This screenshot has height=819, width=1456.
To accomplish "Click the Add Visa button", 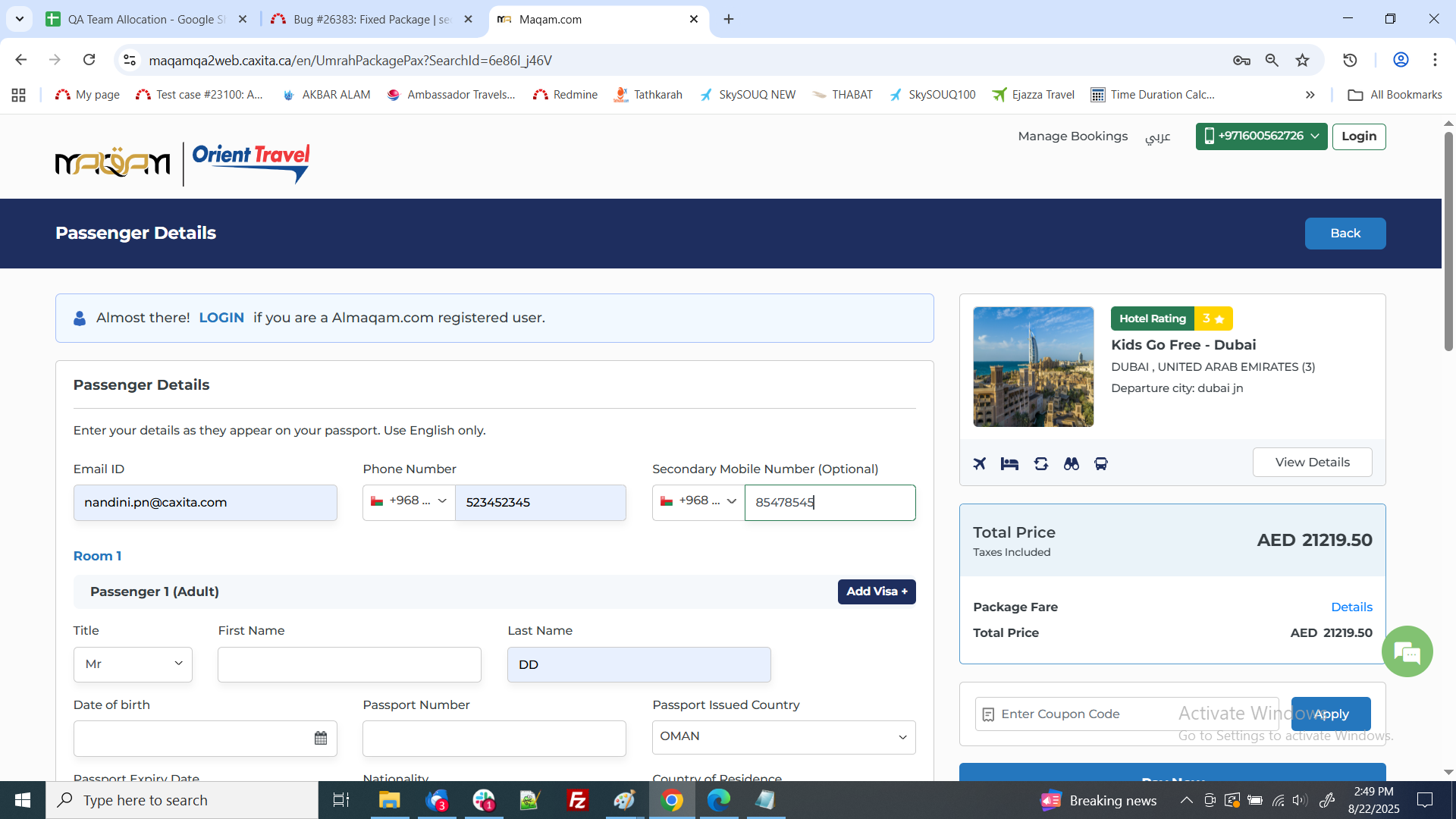I will (x=876, y=591).
